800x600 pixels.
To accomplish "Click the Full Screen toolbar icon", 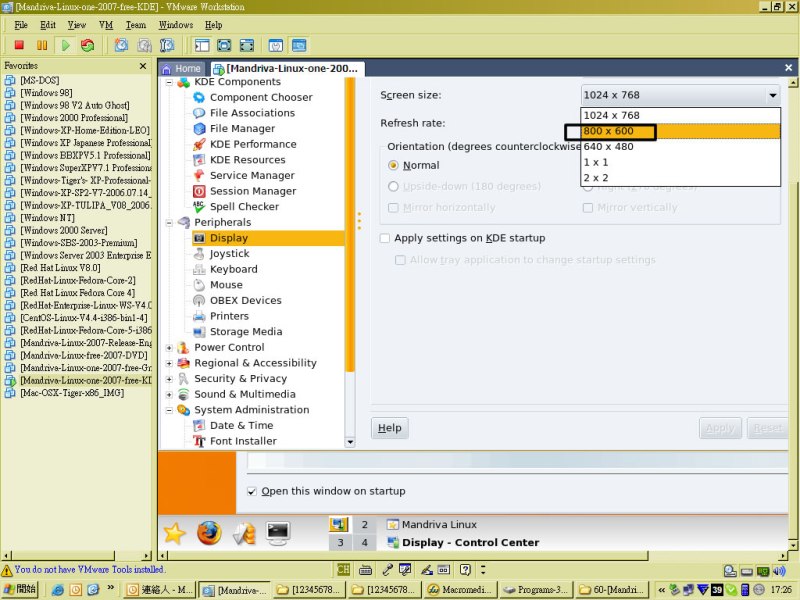I will 224,45.
